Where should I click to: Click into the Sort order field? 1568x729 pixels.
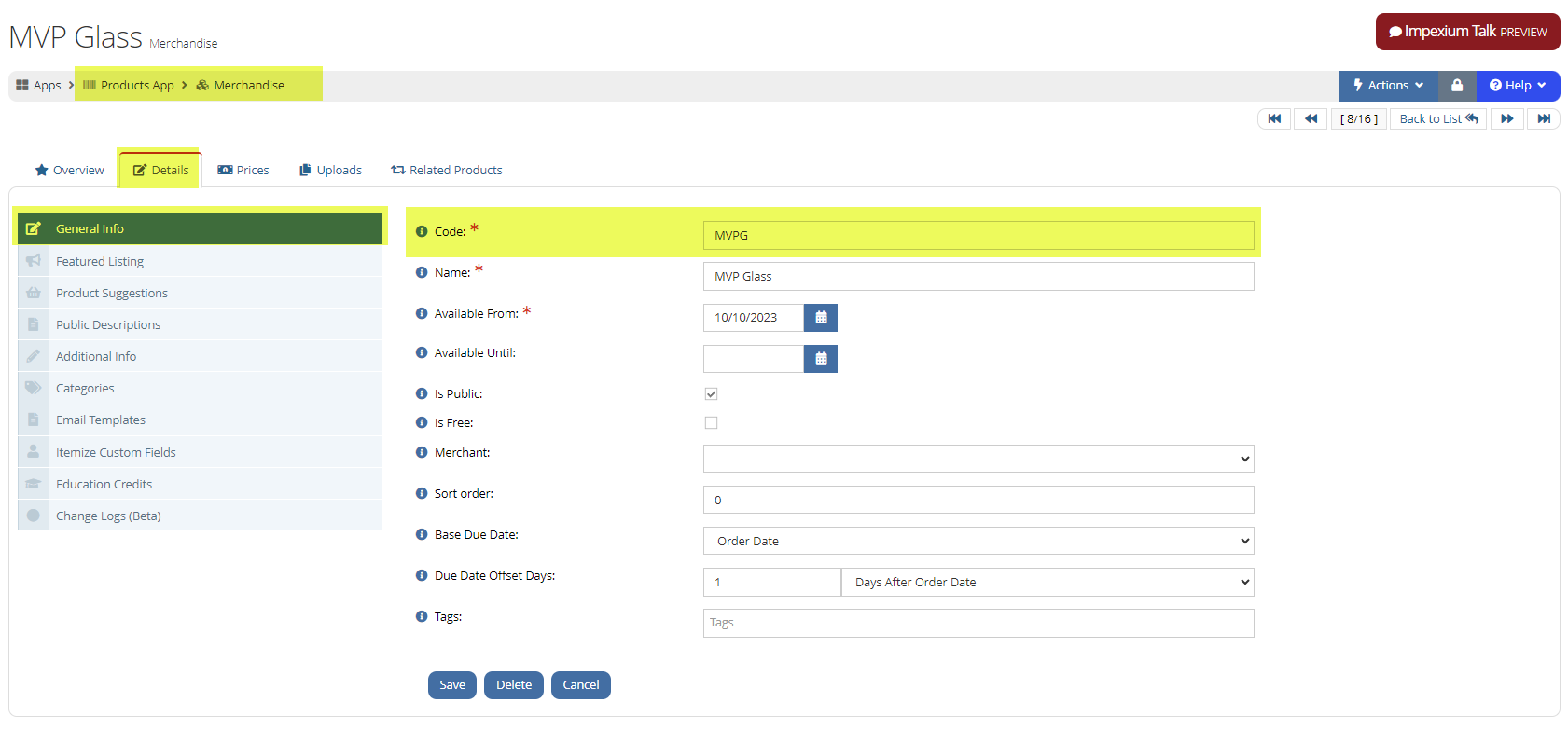(x=978, y=500)
